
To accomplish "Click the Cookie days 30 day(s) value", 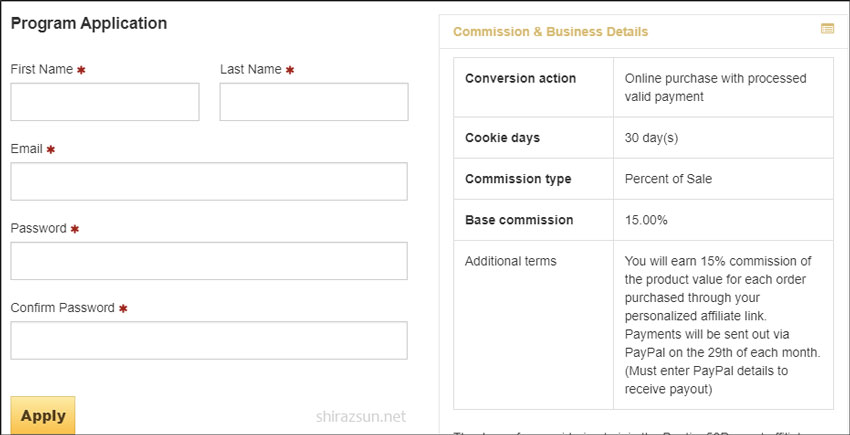I will click(x=658, y=138).
